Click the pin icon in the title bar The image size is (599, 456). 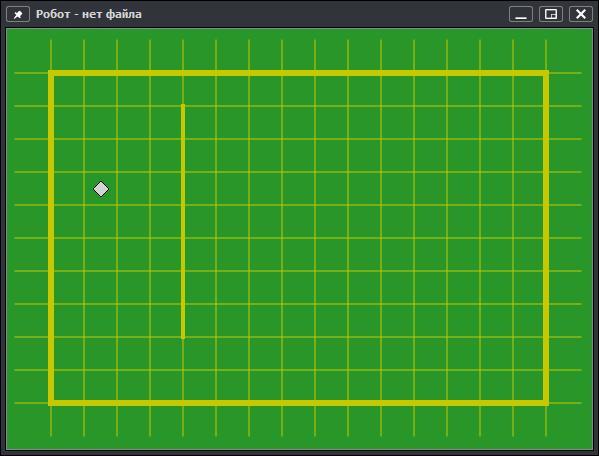point(18,15)
